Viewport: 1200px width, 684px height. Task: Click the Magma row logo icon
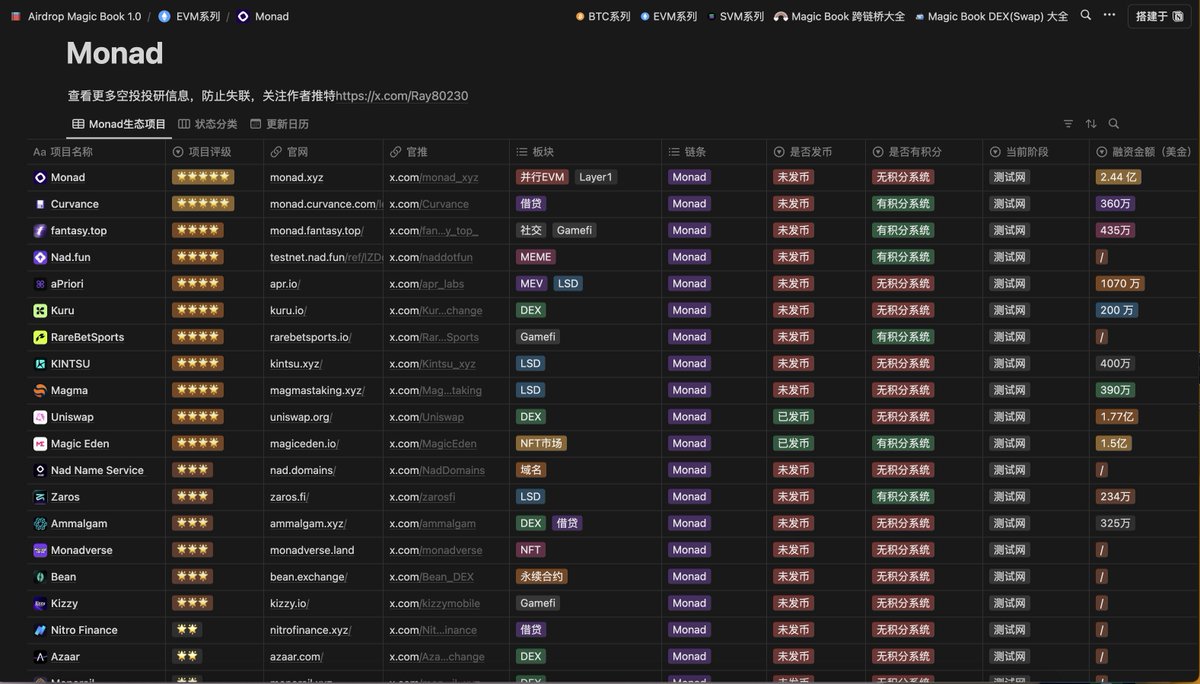(x=40, y=390)
